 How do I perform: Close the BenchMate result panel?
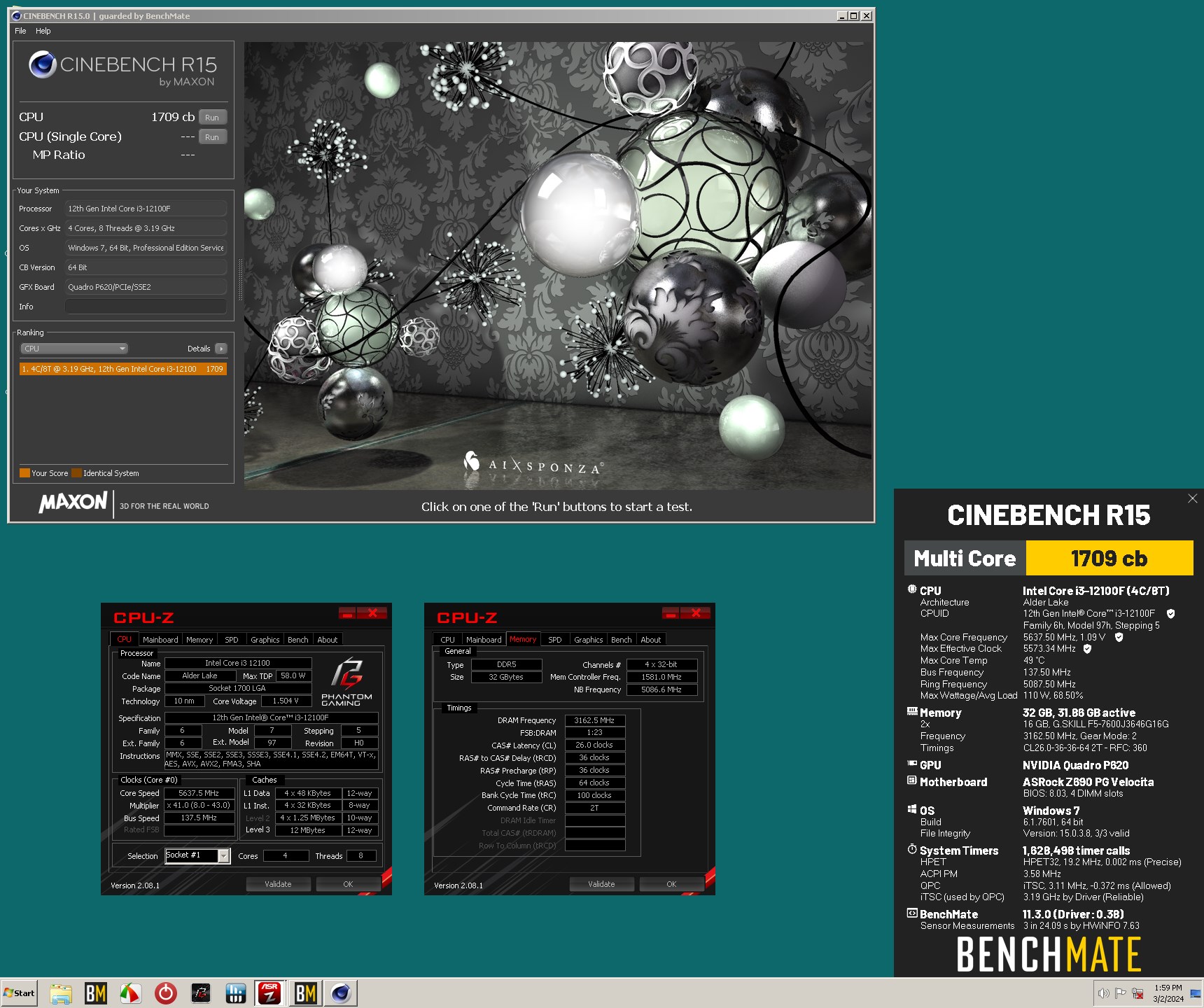(x=1193, y=498)
